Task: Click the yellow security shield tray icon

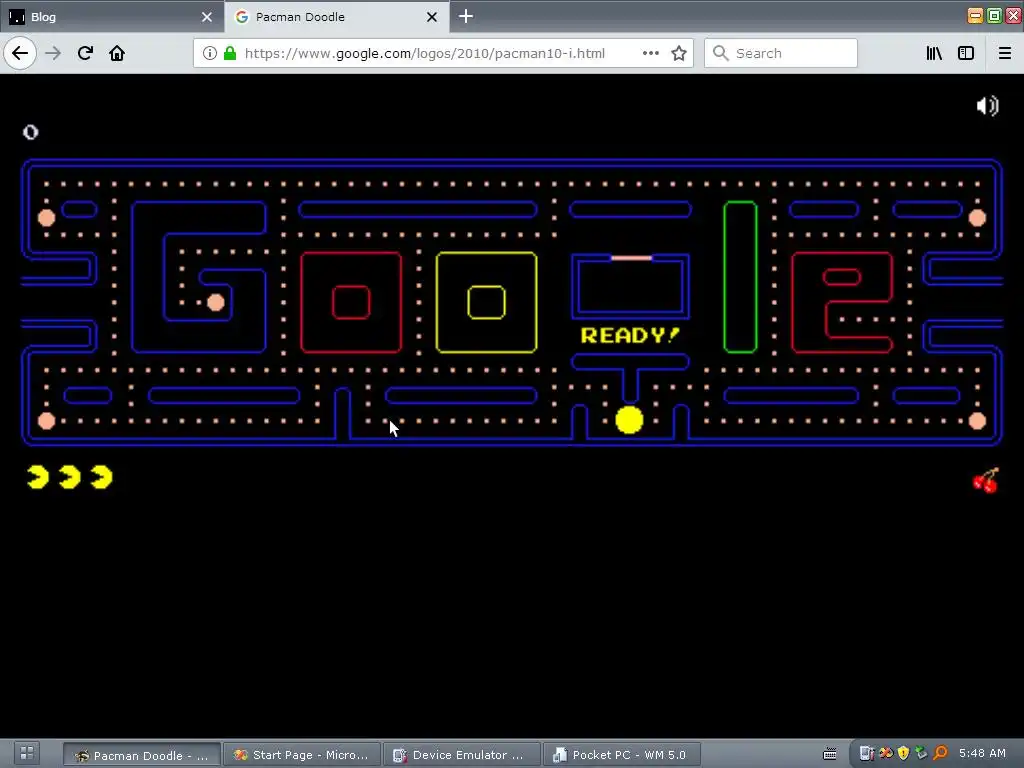Action: coord(903,754)
